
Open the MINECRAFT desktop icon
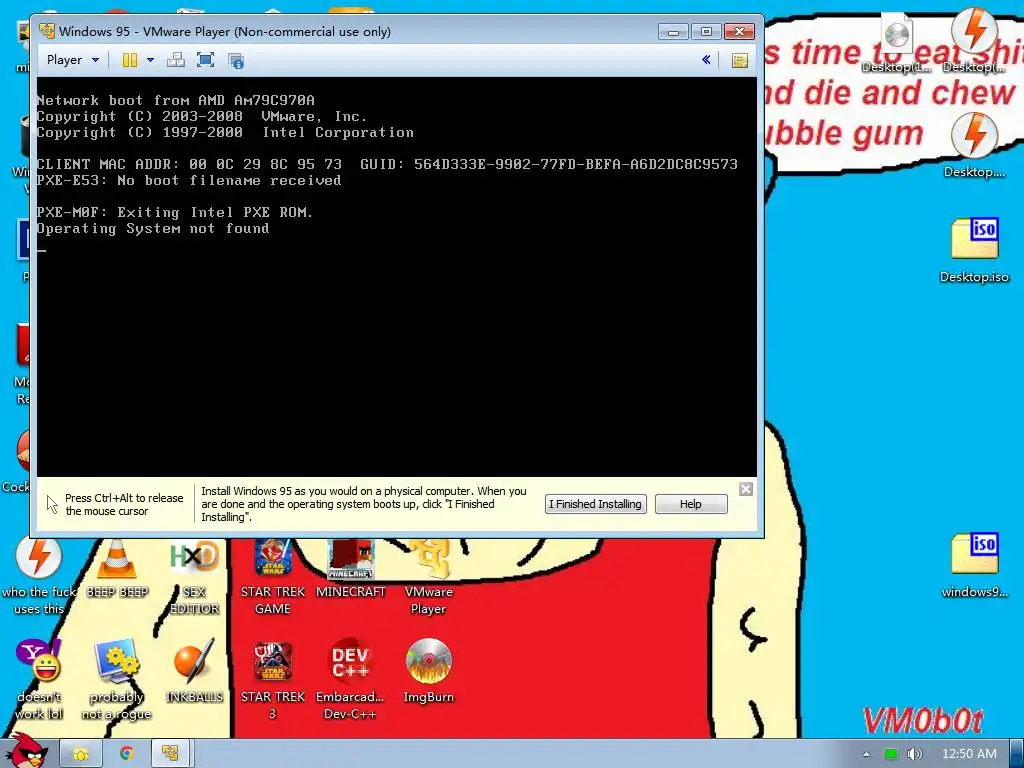(351, 568)
